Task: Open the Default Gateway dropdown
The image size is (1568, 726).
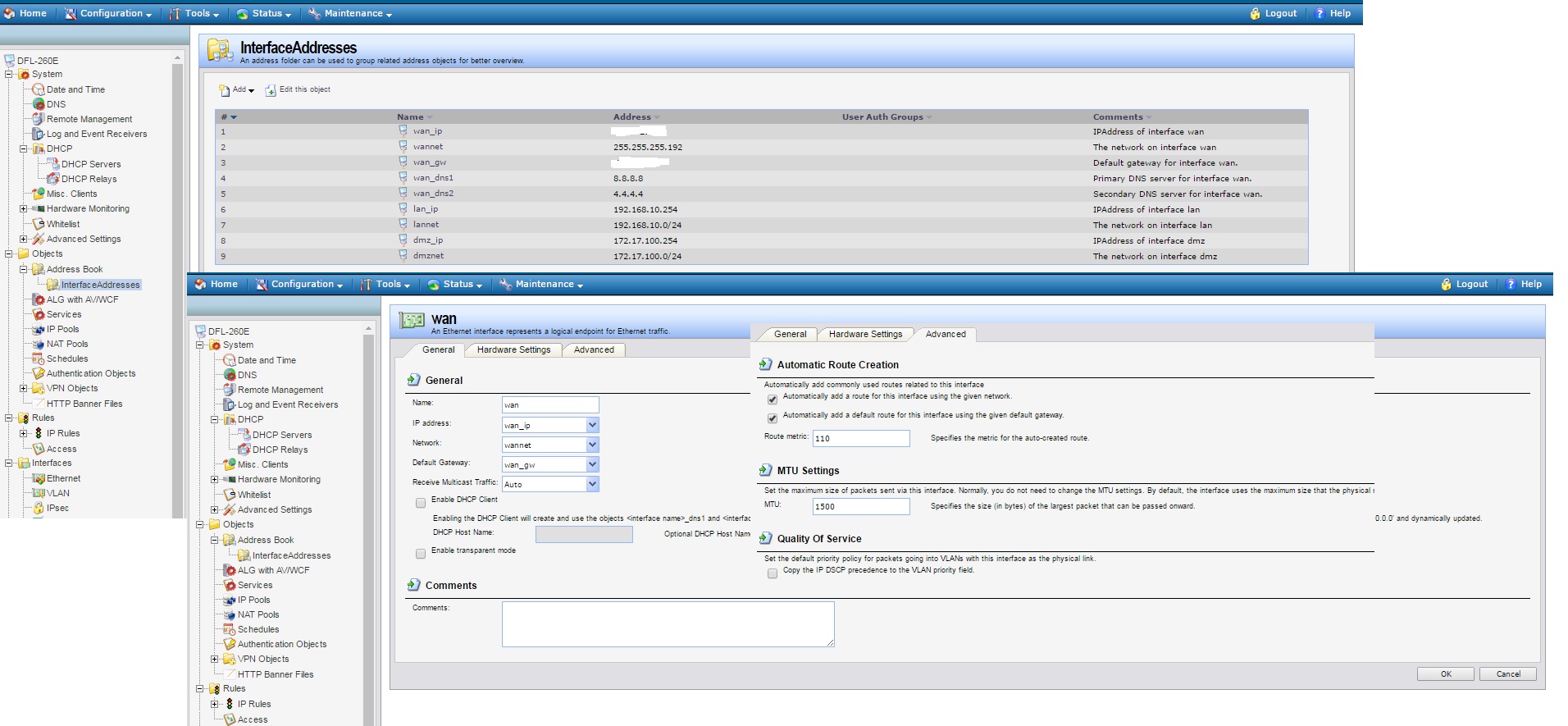Action: pyautogui.click(x=592, y=464)
